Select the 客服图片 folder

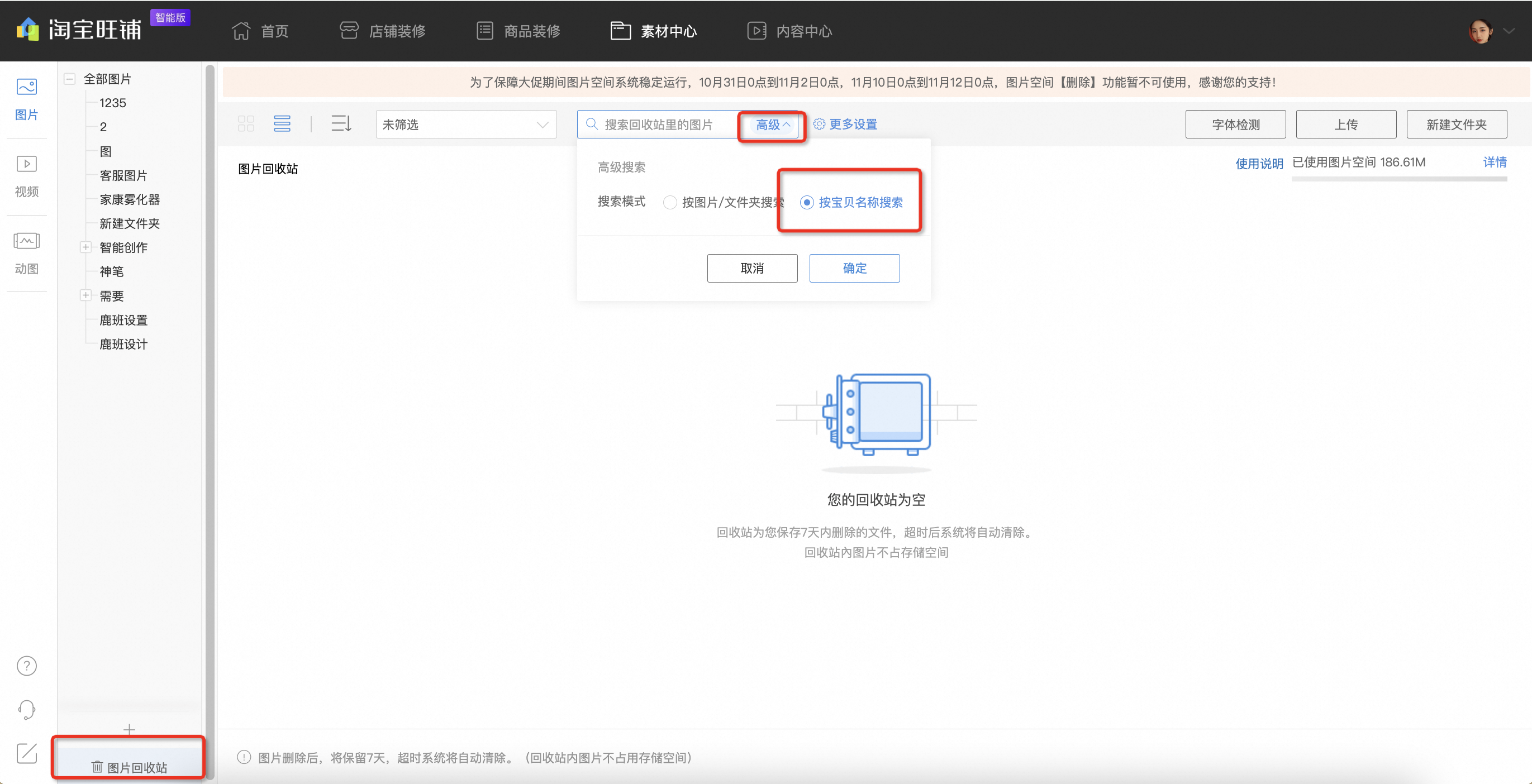tap(123, 175)
